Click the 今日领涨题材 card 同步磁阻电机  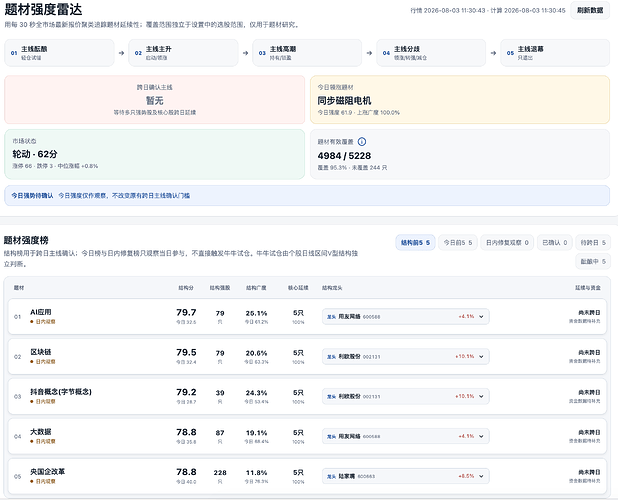tap(460, 100)
